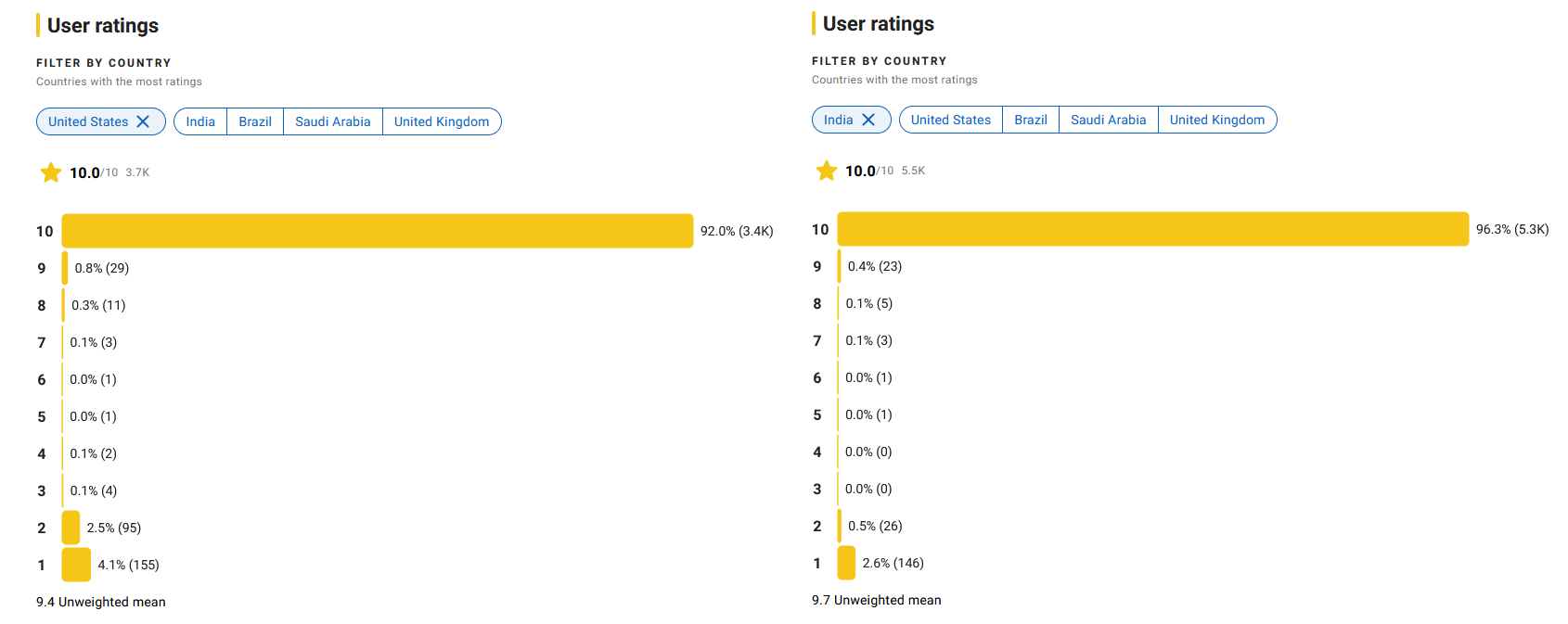Click the 2.5% two-rating bar on the left
The height and width of the screenshot is (624, 1568).
(x=71, y=528)
